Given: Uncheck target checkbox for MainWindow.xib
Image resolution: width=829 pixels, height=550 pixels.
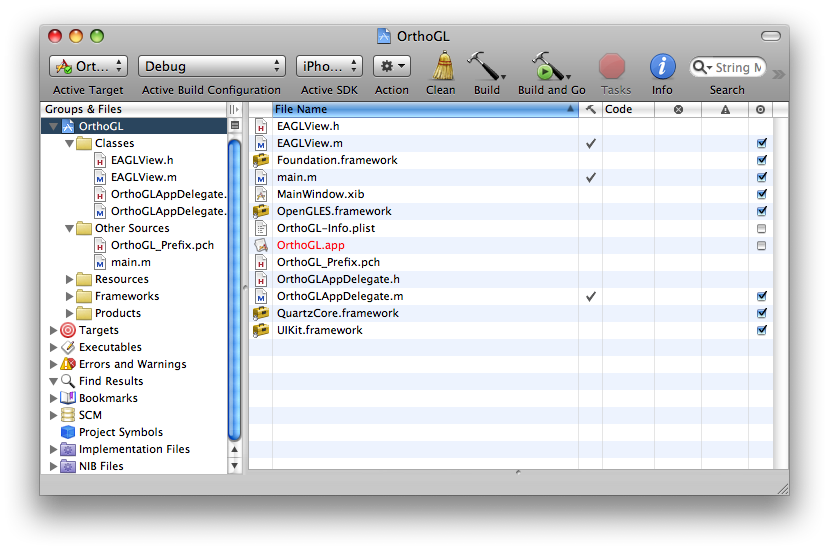Looking at the screenshot, I should 761,194.
